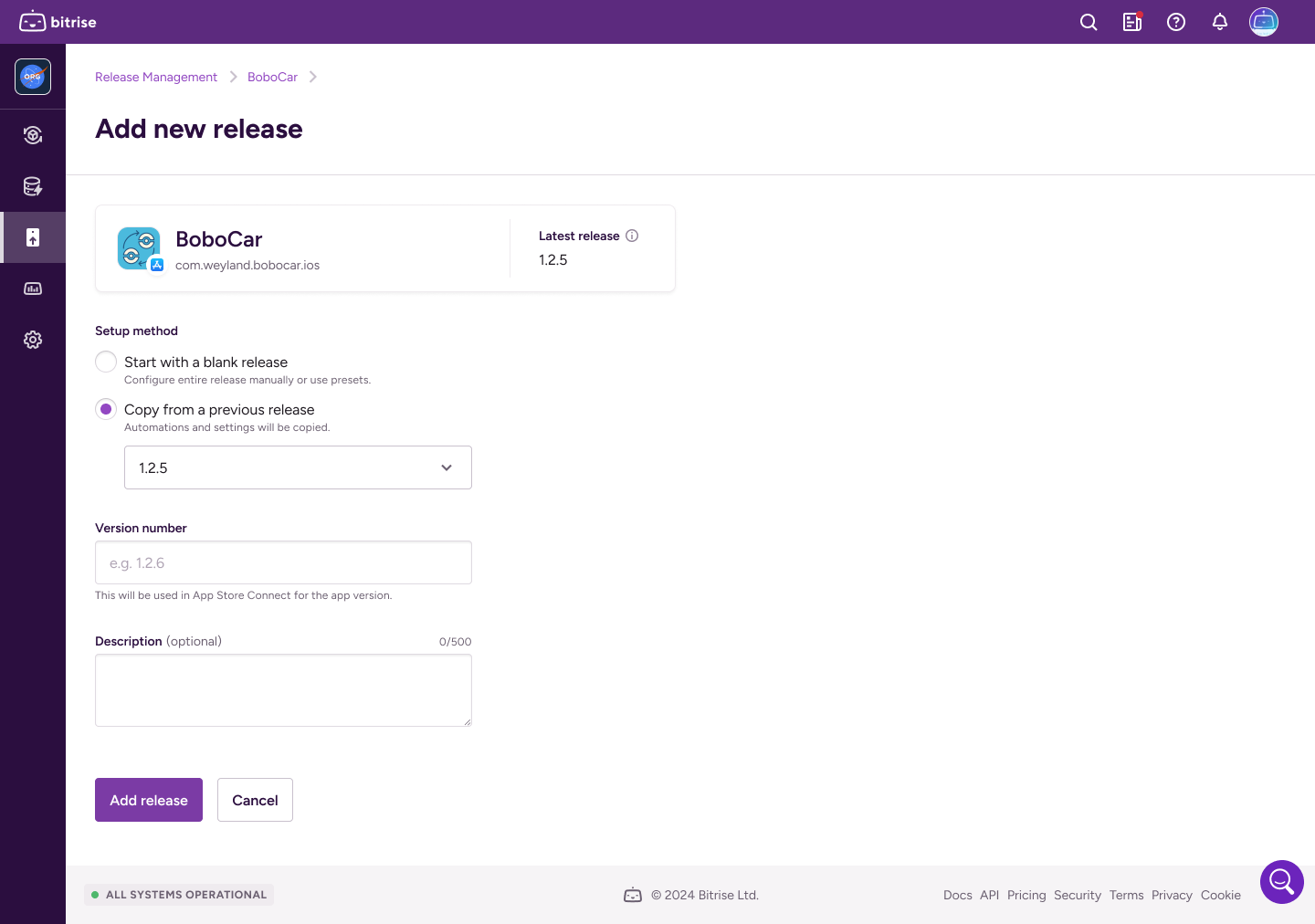Viewport: 1315px width, 924px height.
Task: Open the support chat bubble button
Action: click(x=1282, y=882)
